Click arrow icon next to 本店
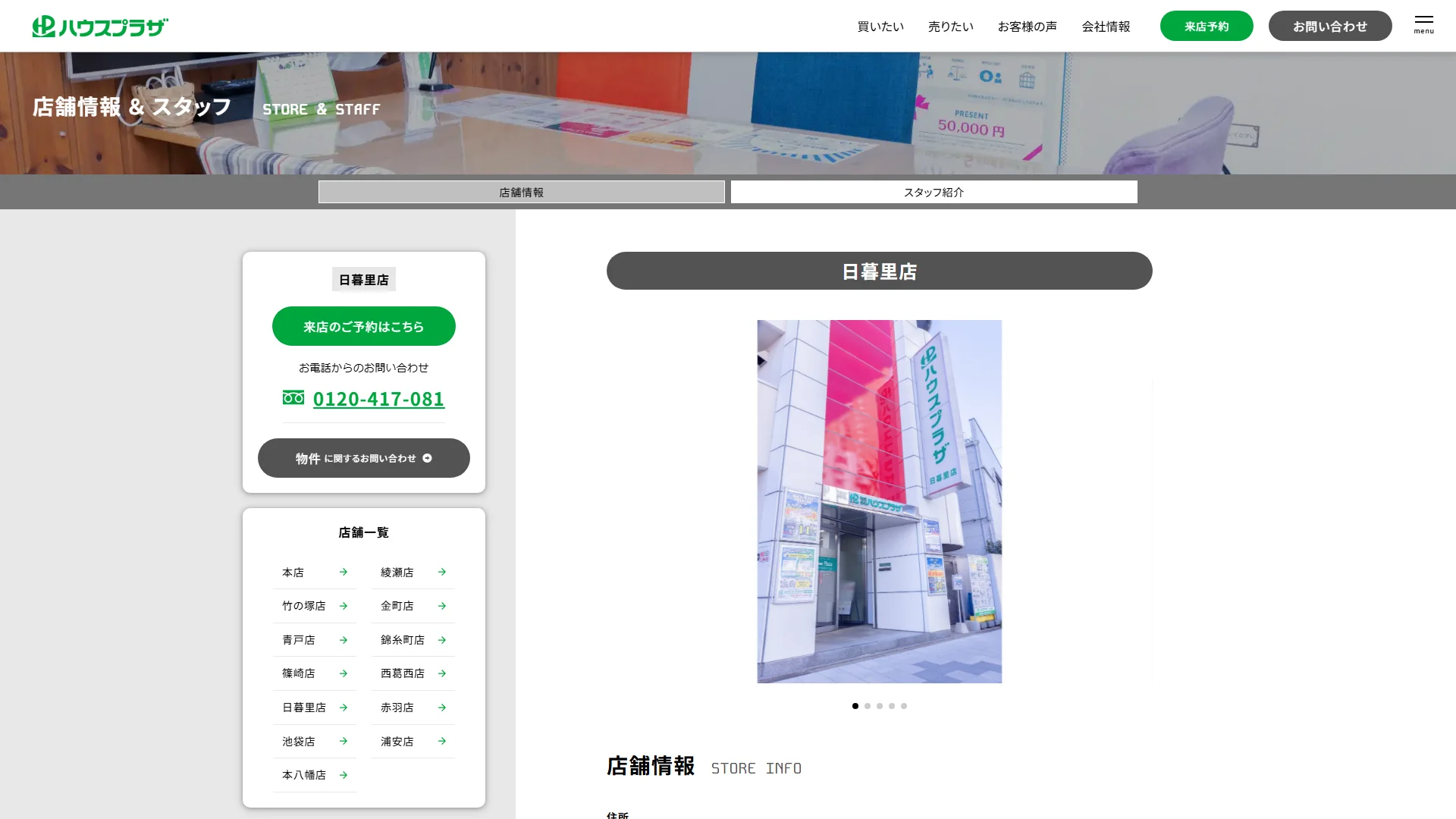 [x=344, y=572]
